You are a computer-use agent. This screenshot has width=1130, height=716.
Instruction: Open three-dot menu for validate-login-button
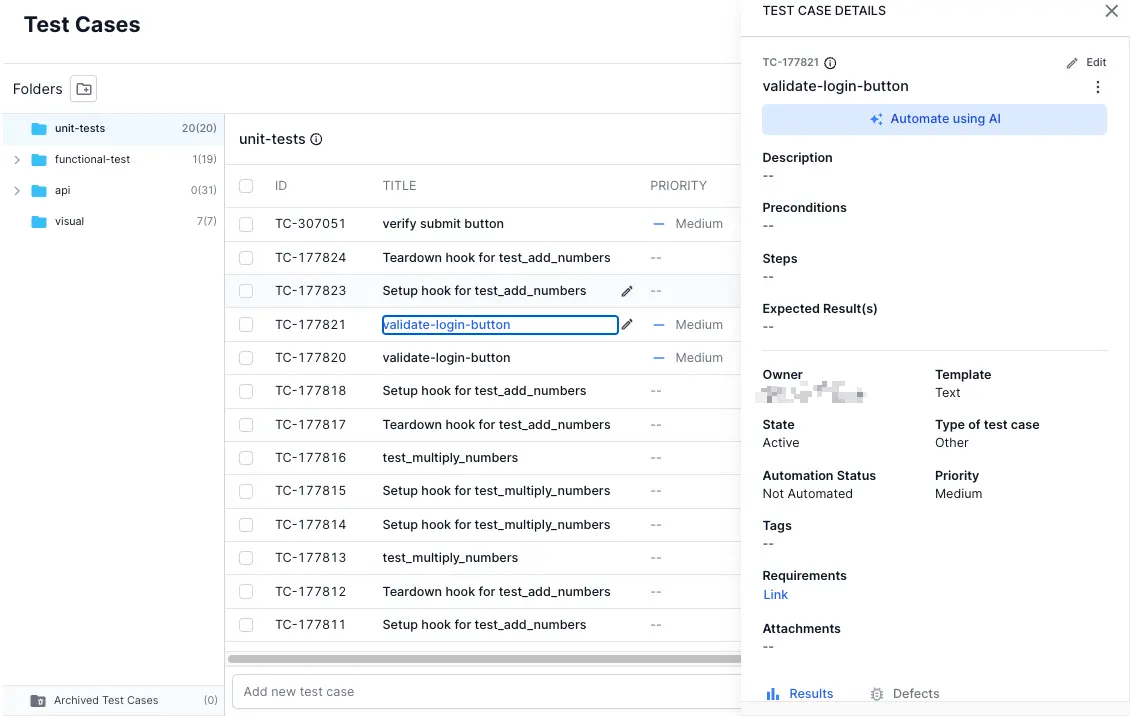tap(1097, 87)
